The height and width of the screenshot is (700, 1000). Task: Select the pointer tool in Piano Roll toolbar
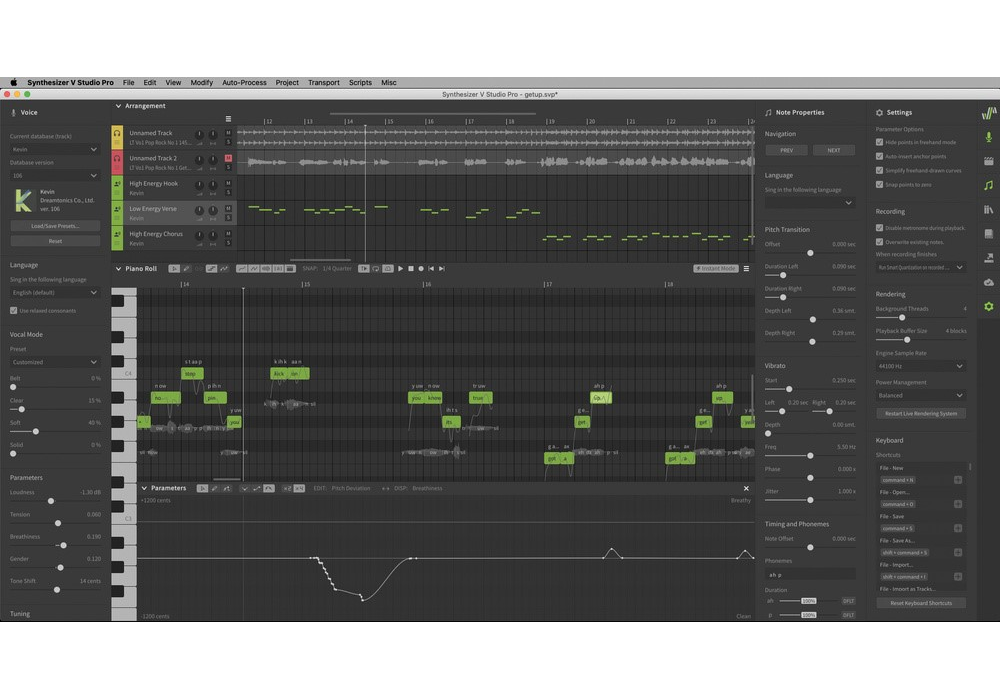coord(173,268)
